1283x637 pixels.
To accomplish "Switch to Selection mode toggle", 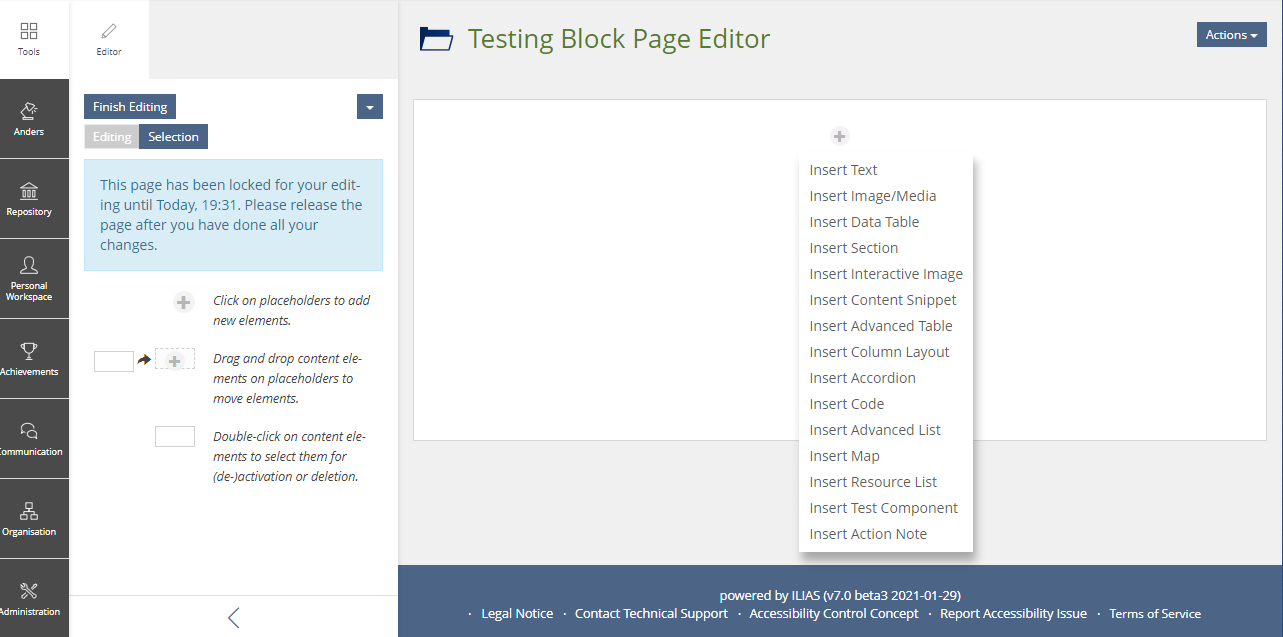I will click(x=173, y=137).
